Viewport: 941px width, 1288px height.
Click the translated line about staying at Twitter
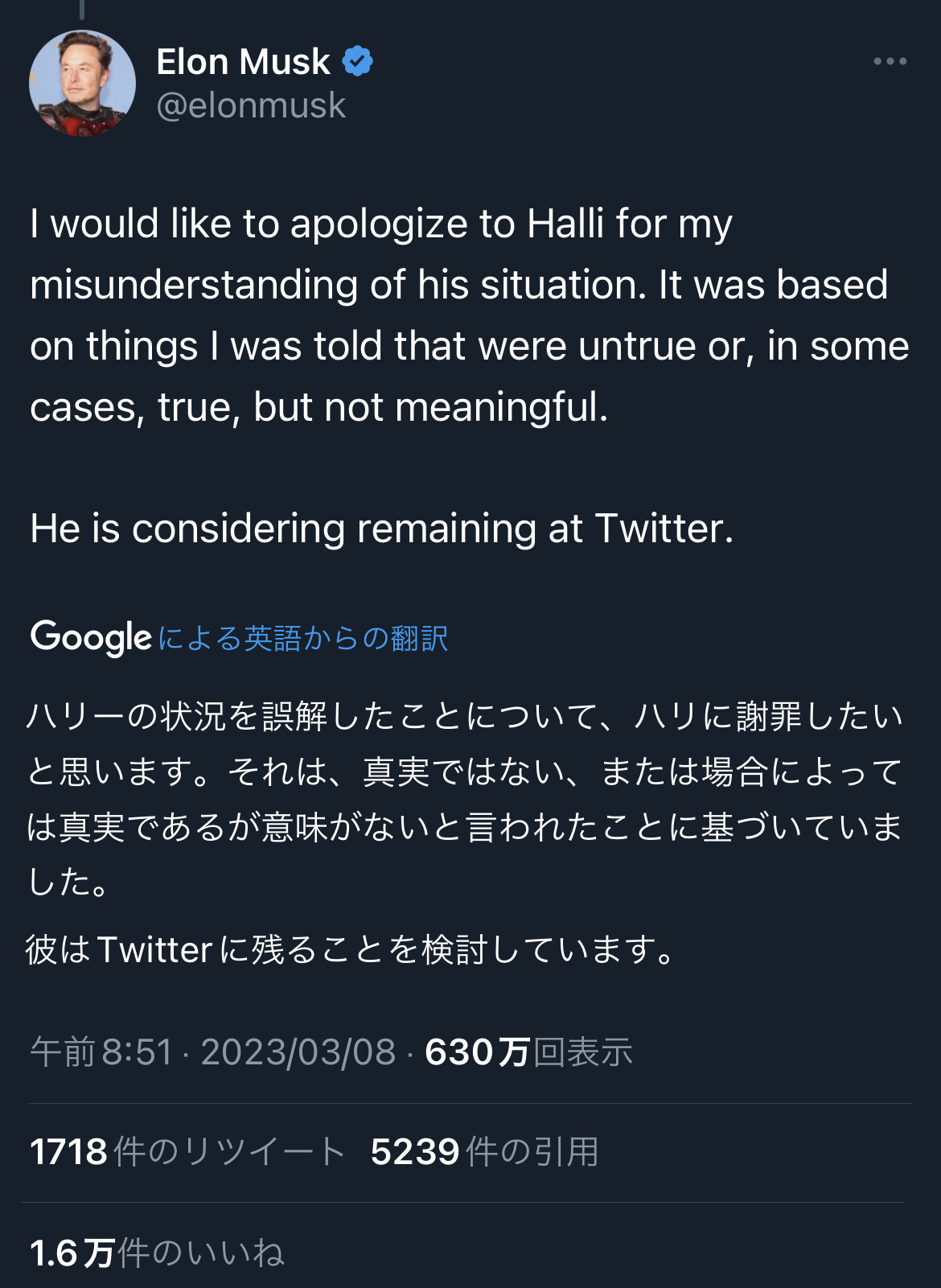(351, 950)
